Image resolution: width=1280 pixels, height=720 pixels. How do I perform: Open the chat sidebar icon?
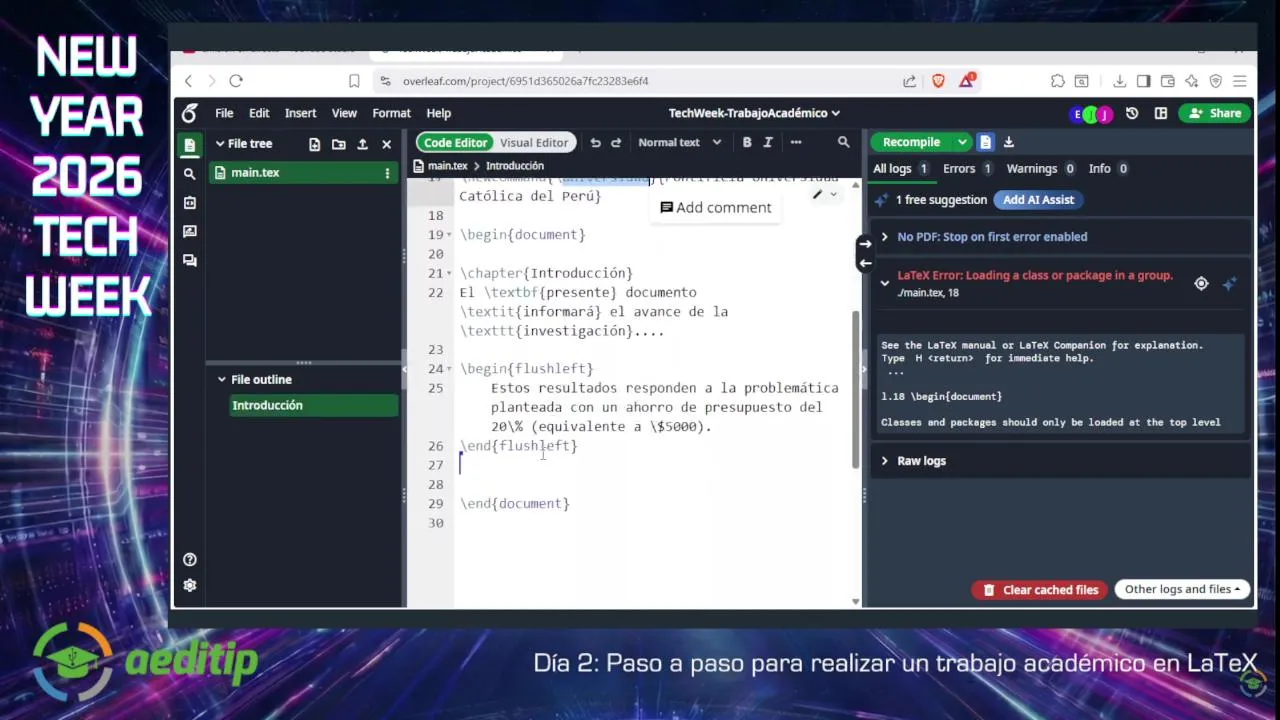click(190, 260)
